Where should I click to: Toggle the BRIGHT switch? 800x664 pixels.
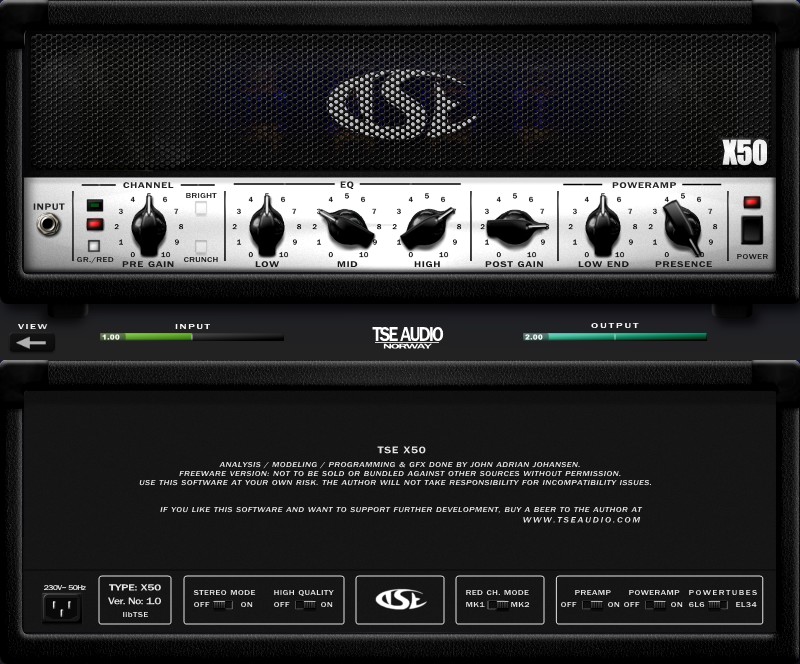pos(201,209)
